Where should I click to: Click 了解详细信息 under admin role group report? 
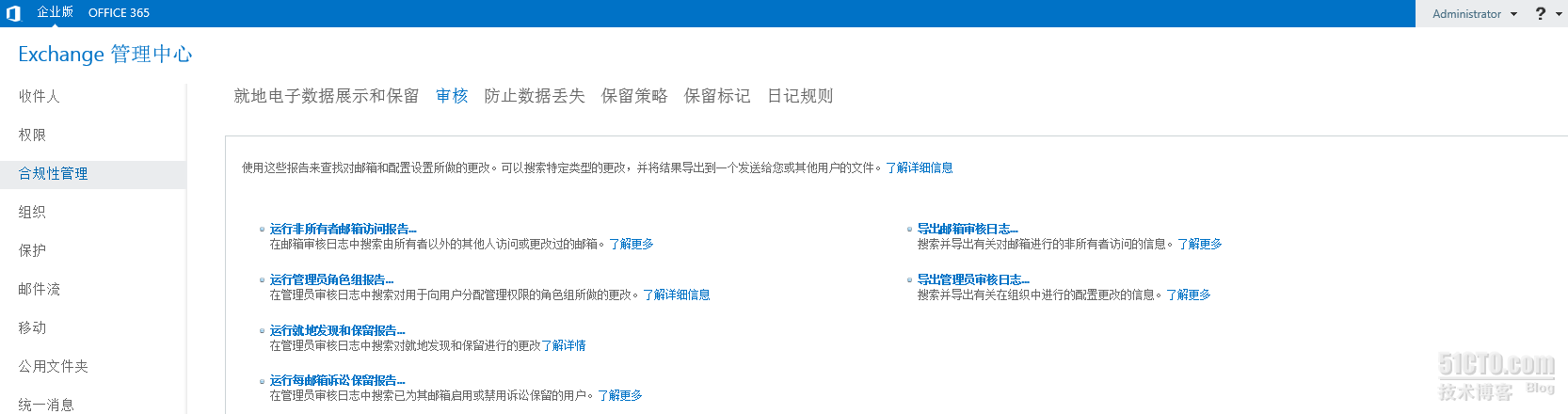pos(677,295)
